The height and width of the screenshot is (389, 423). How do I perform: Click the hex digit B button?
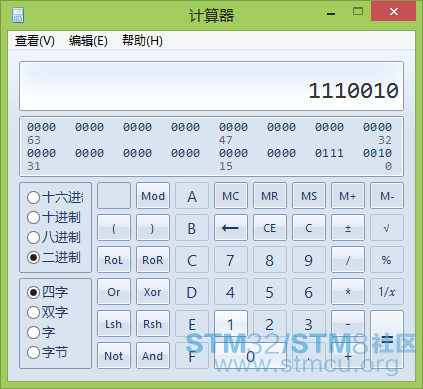click(x=192, y=228)
